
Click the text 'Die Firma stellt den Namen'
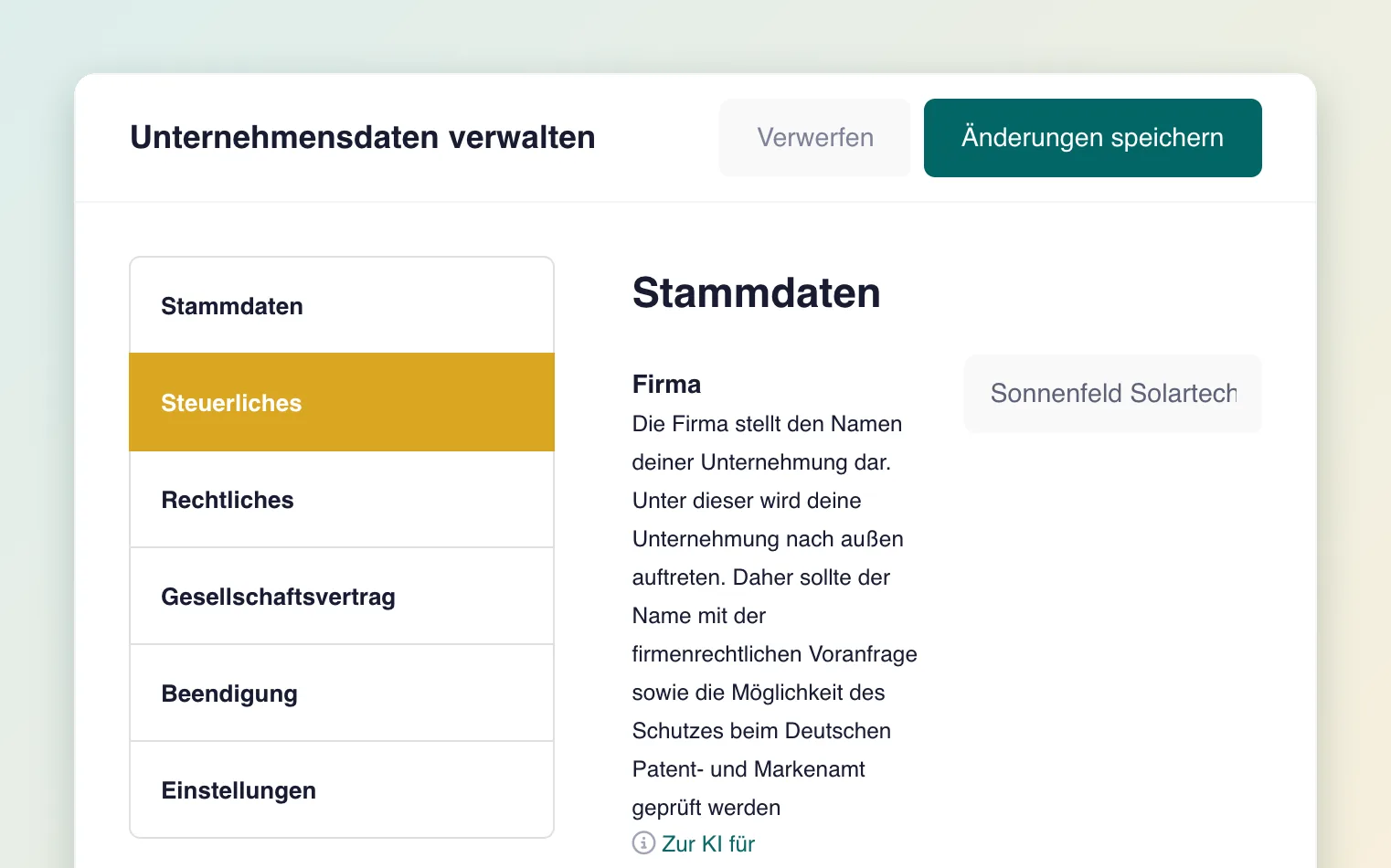(767, 424)
